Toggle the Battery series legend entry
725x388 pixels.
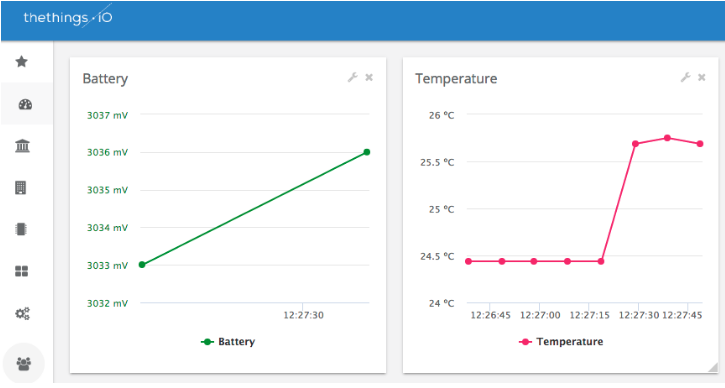coord(228,342)
